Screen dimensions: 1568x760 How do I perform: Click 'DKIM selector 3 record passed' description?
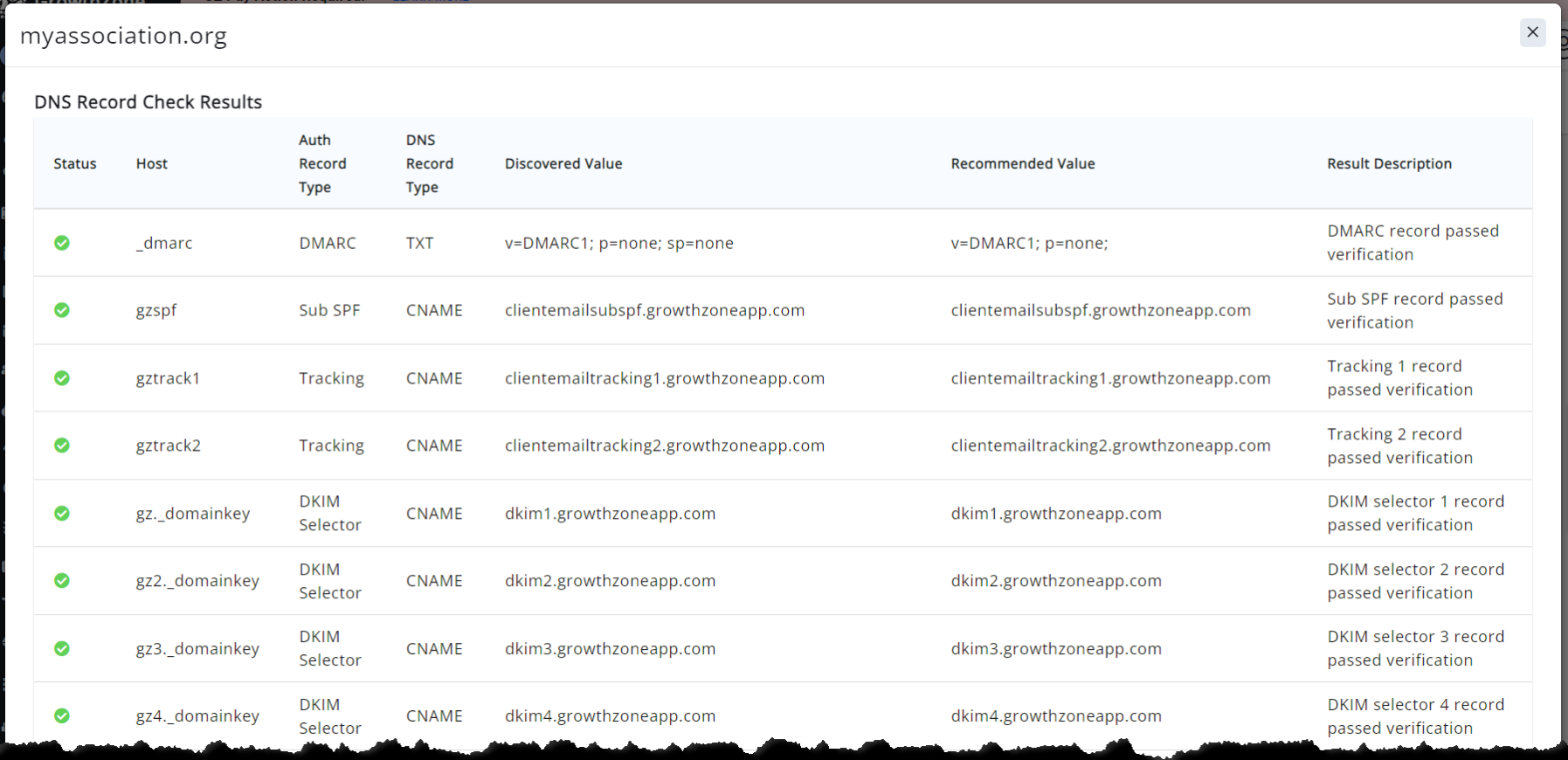(1416, 649)
